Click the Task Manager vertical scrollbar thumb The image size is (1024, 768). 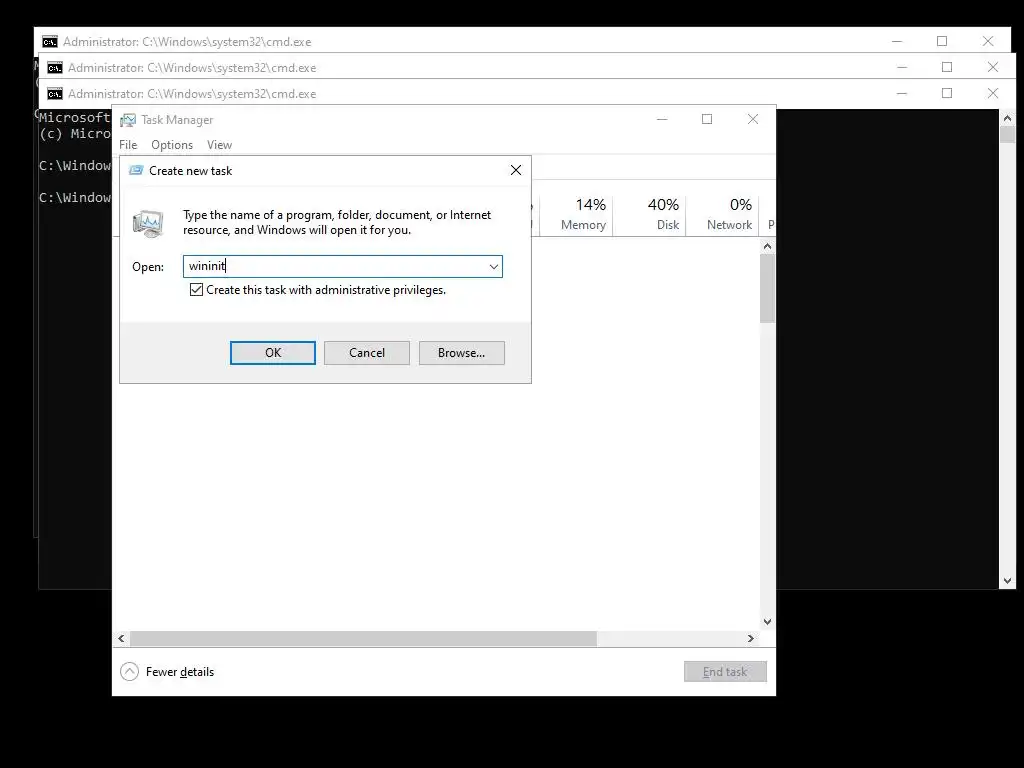pyautogui.click(x=767, y=289)
